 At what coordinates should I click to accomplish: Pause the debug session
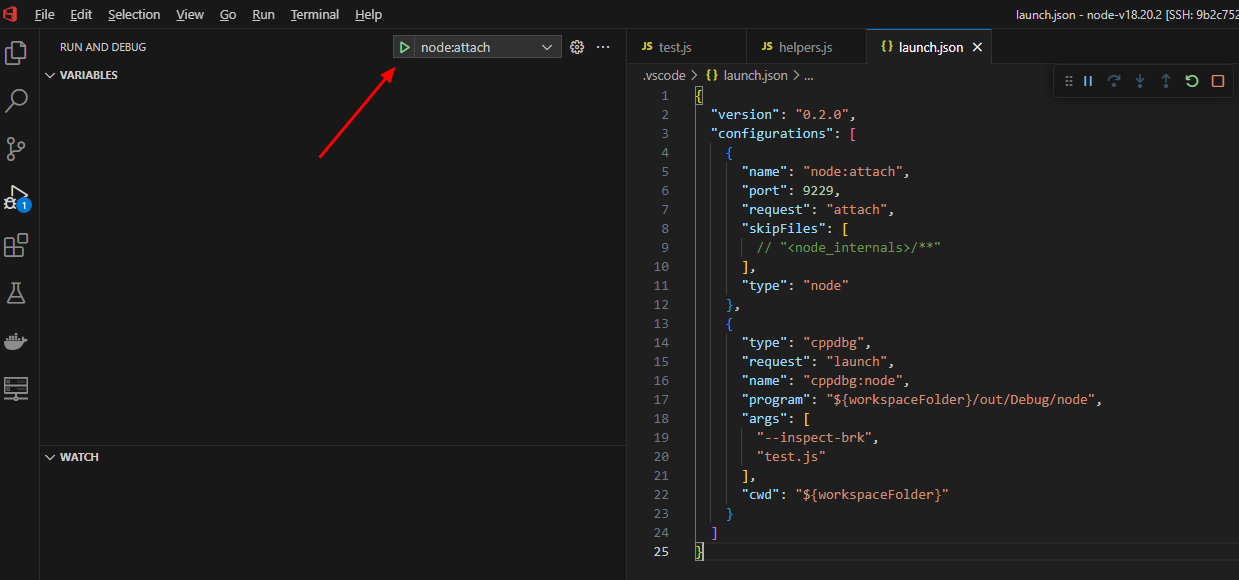[x=1088, y=81]
